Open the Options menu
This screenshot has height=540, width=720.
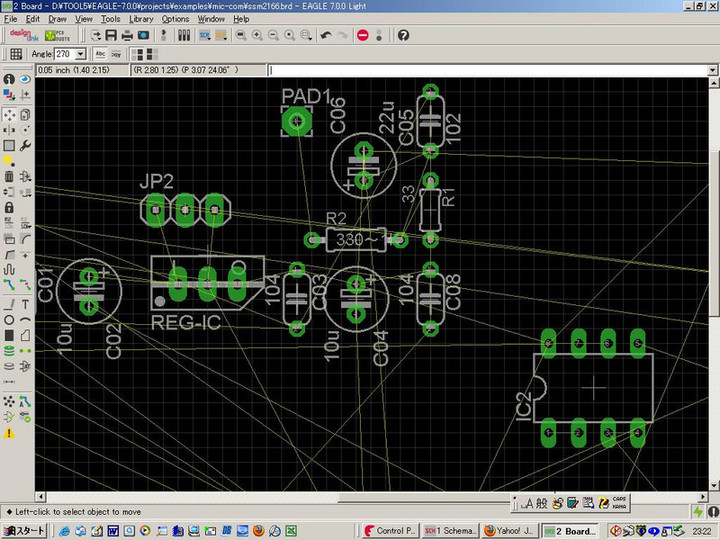click(x=175, y=19)
